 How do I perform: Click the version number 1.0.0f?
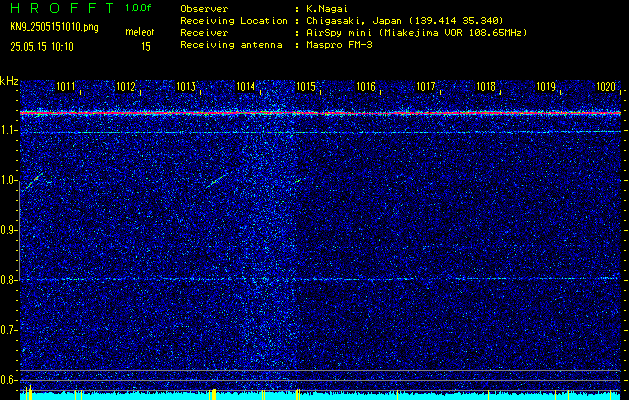(138, 8)
